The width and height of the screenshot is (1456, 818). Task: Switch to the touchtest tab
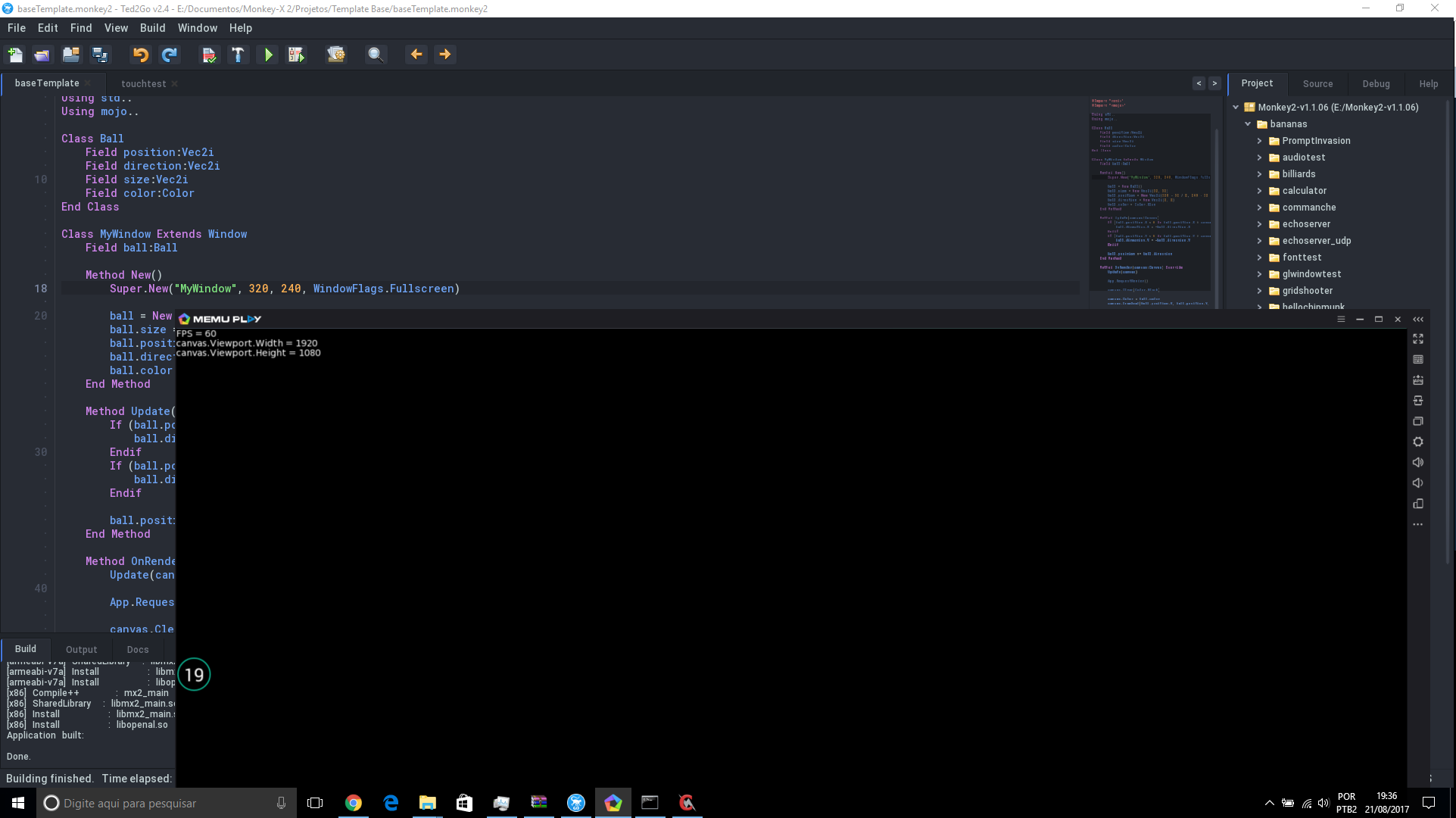143,83
